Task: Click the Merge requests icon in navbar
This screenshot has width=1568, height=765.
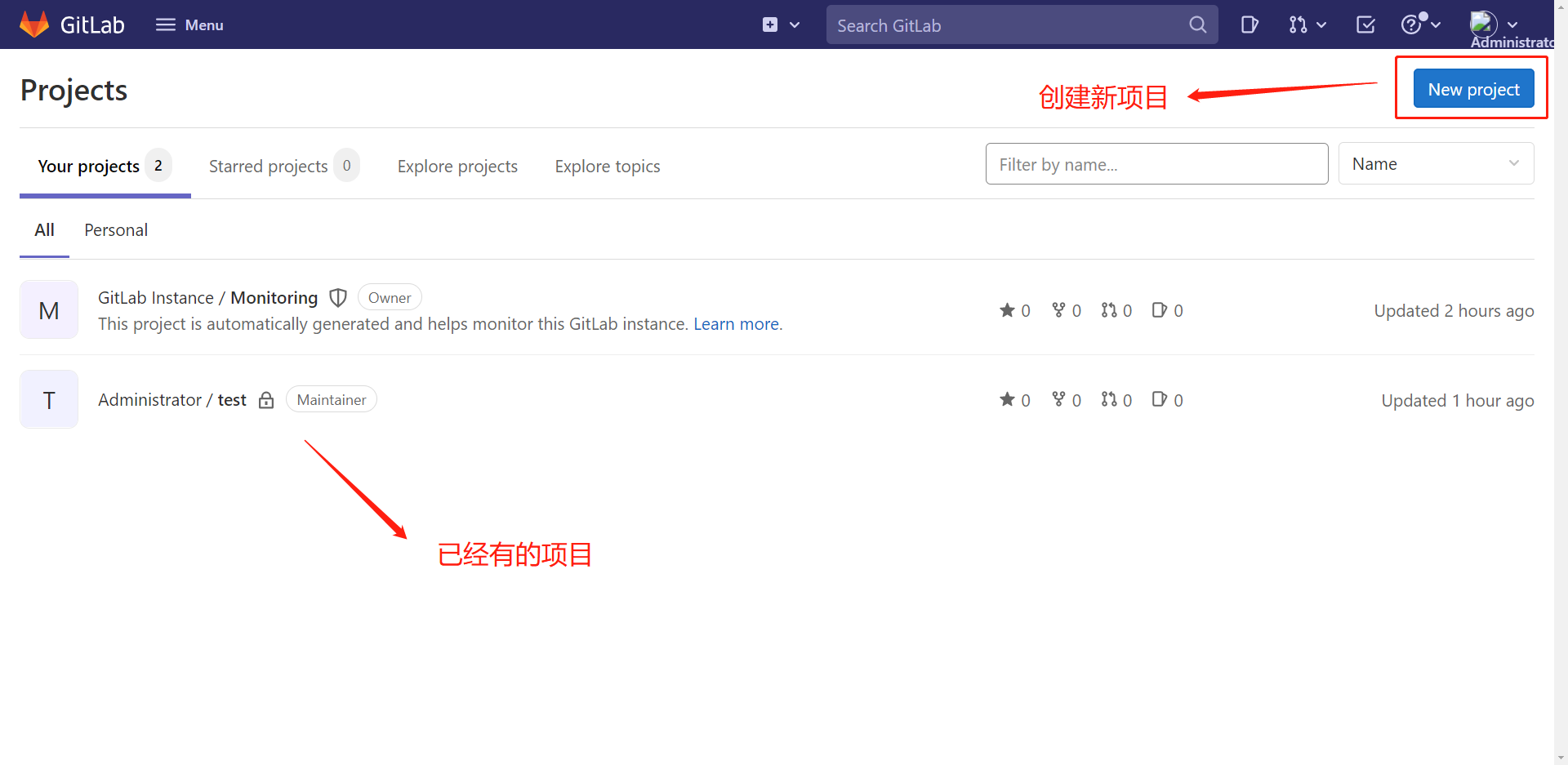Action: pos(1299,24)
